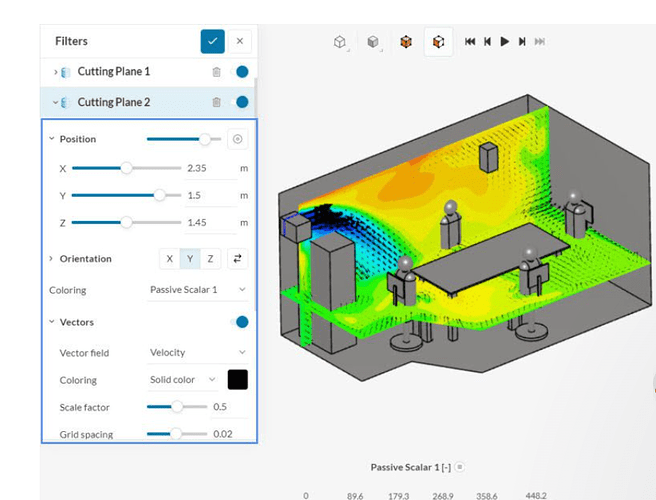Select the Cutting Plane 1 filter icon
Image resolution: width=656 pixels, height=500 pixels.
[x=66, y=72]
